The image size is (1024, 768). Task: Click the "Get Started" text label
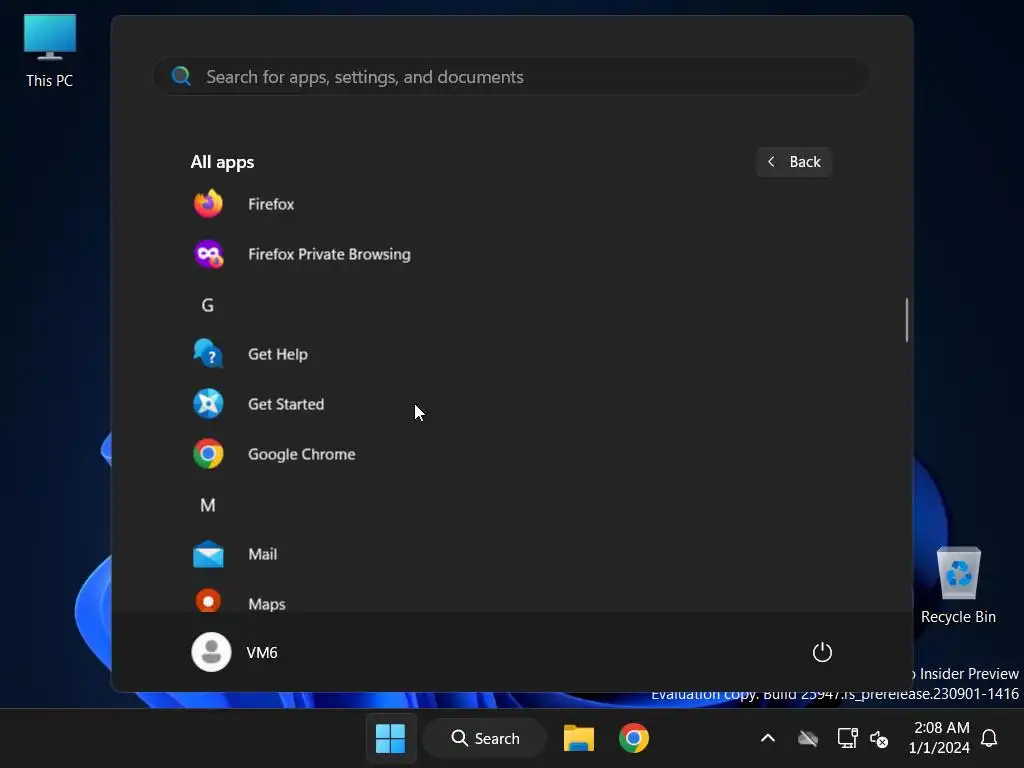286,404
